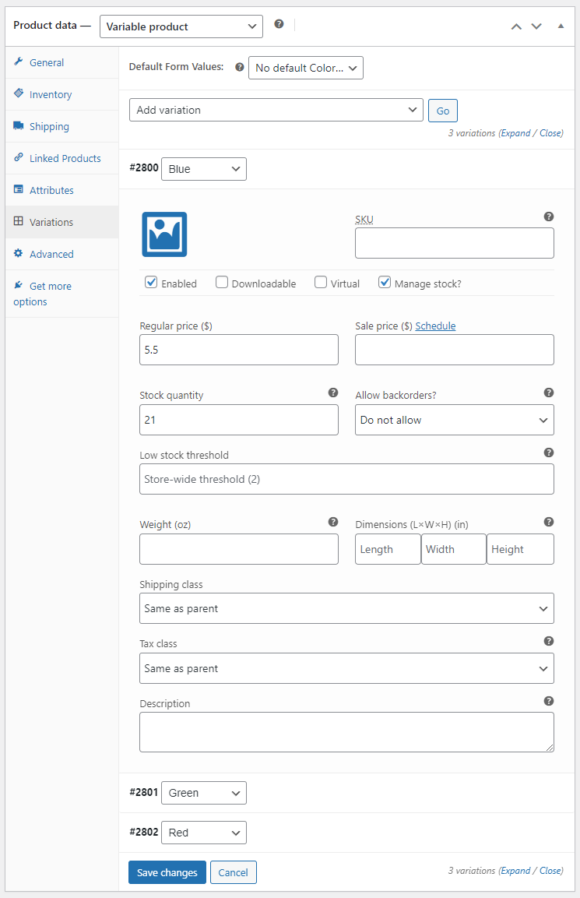This screenshot has width=580, height=898.
Task: Click the Save changes button
Action: pyautogui.click(x=166, y=872)
